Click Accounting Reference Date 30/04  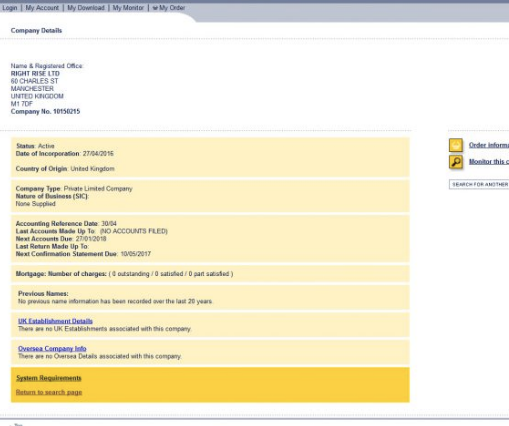(x=66, y=224)
